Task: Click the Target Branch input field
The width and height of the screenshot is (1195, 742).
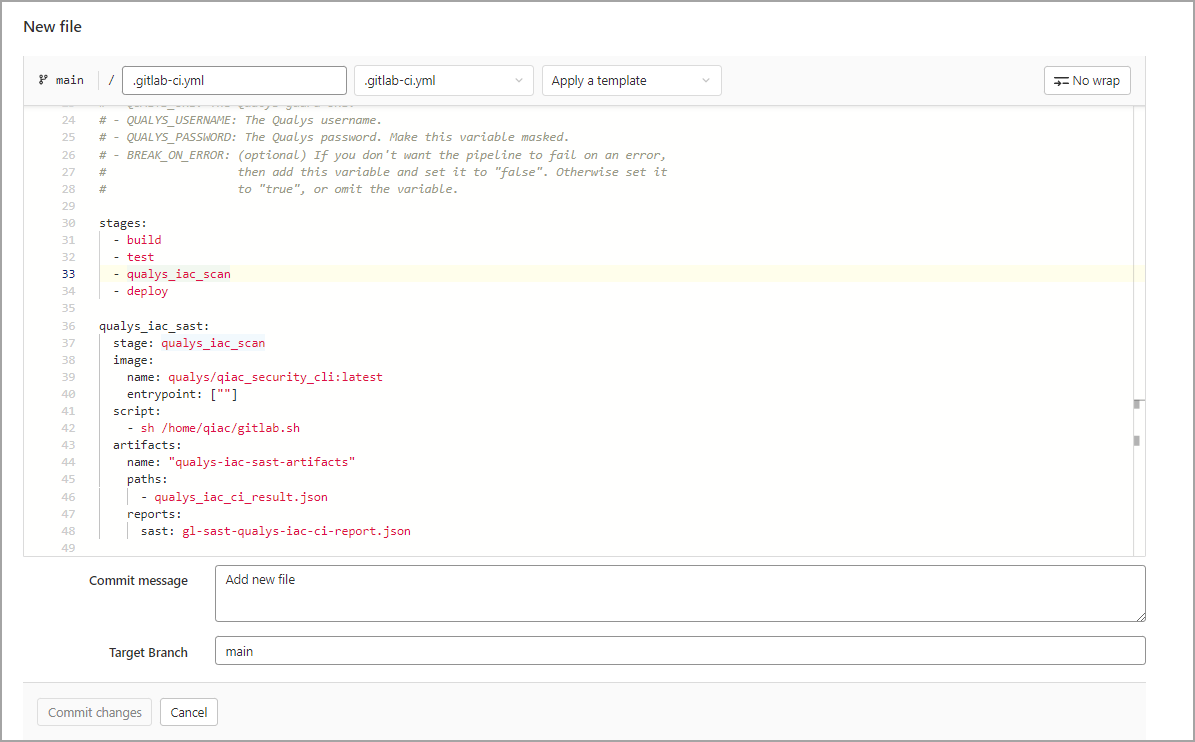Action: point(679,651)
